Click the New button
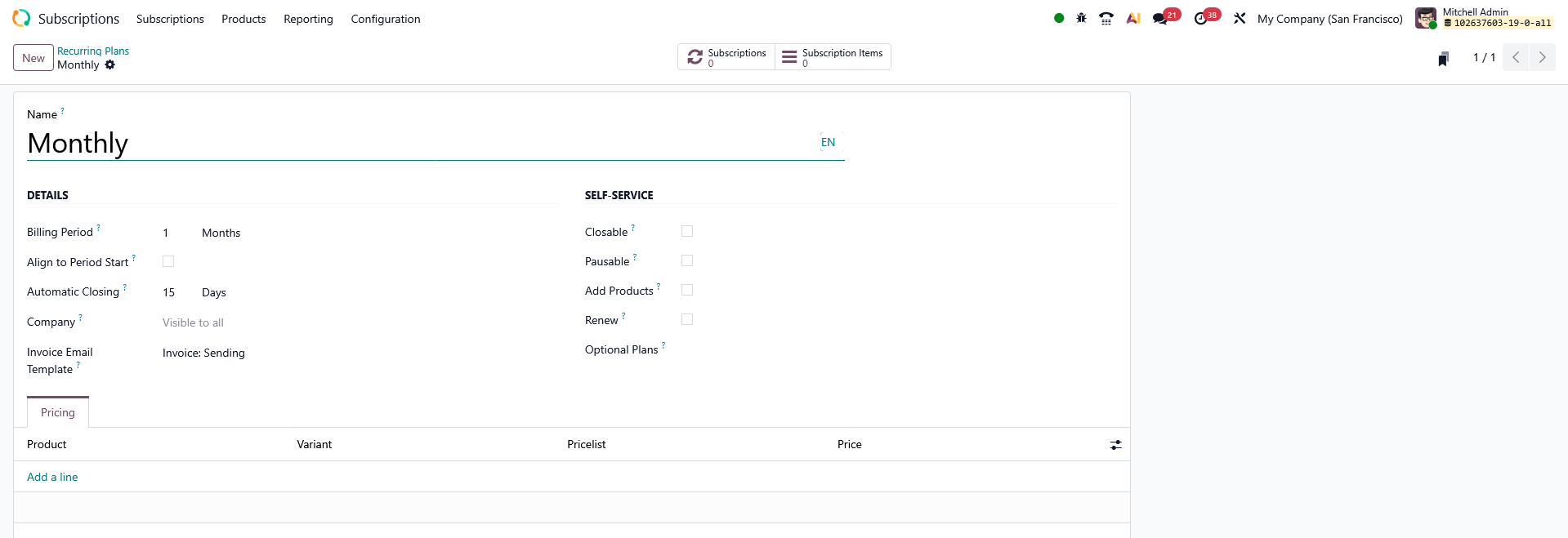Viewport: 1568px width, 538px height. (x=34, y=58)
